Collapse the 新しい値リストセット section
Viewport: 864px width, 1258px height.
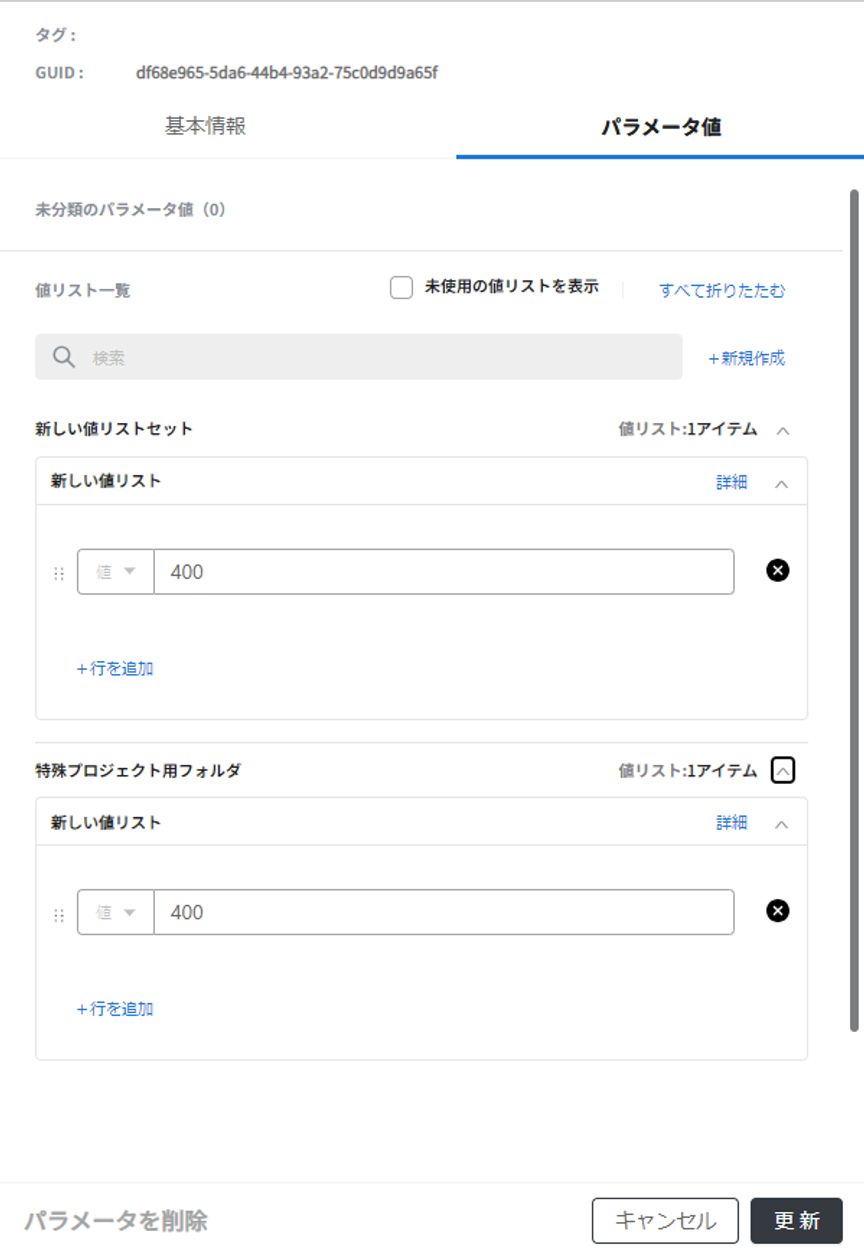click(783, 430)
